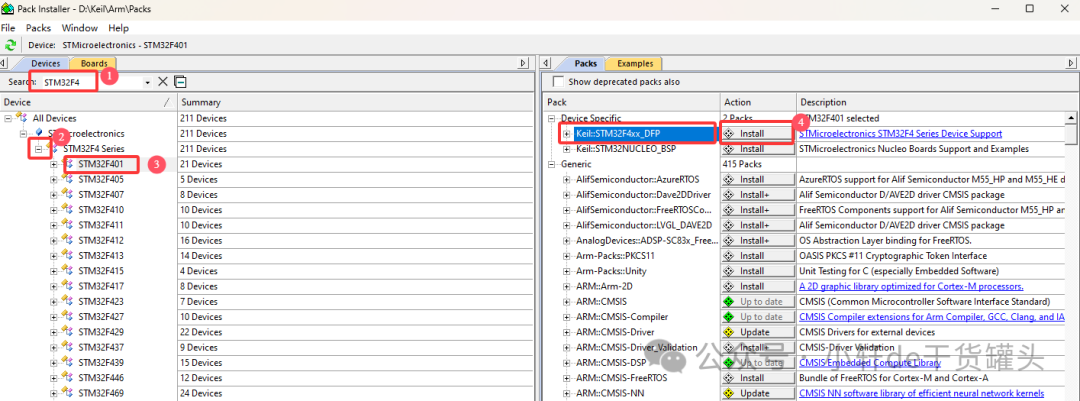Install the ARM::Arm-2D pack
1080x401 pixels.
759,286
